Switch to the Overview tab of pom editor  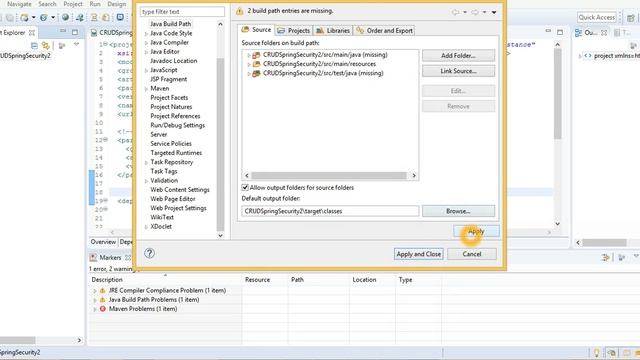103,242
